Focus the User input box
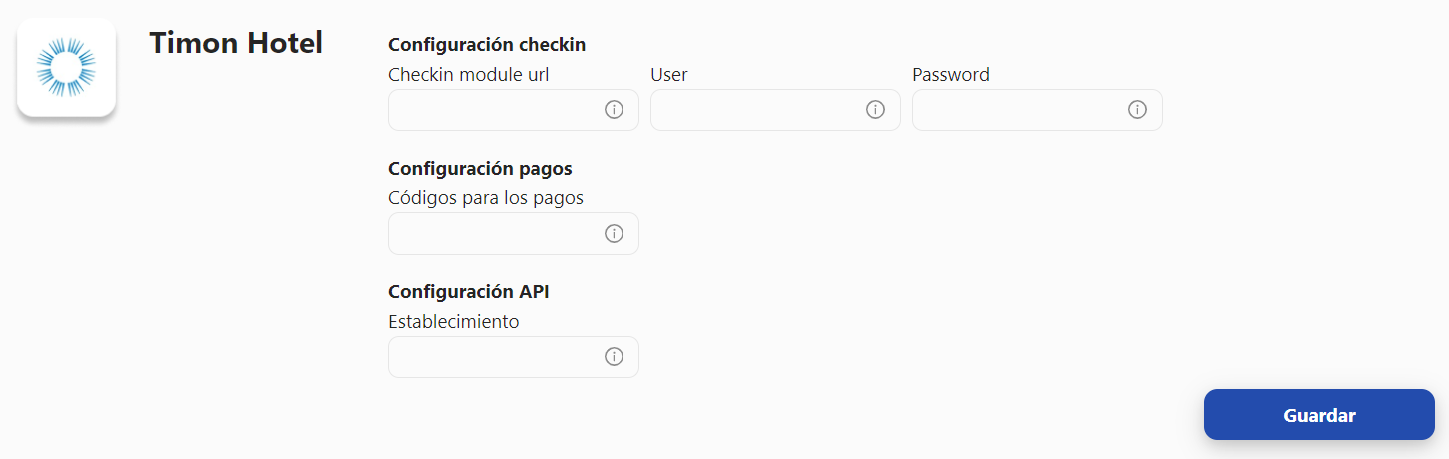This screenshot has height=459, width=1449. pyautogui.click(x=775, y=110)
